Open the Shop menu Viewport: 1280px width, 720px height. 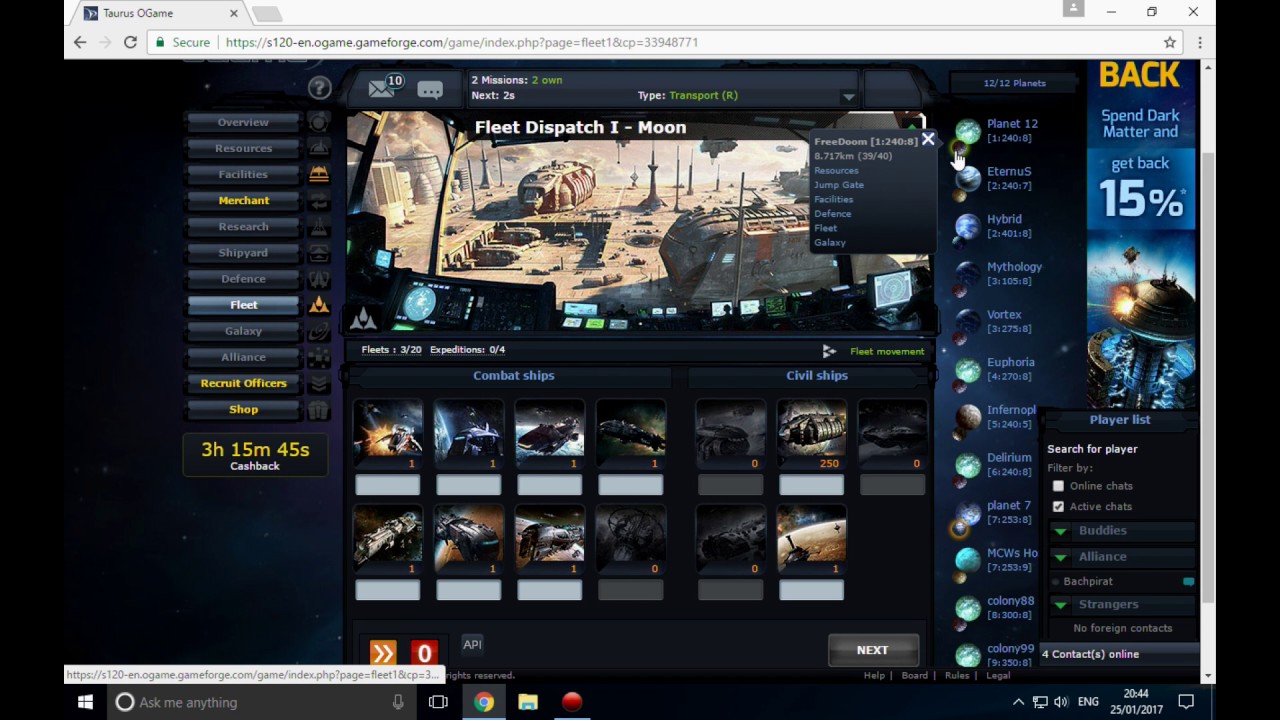coord(243,409)
